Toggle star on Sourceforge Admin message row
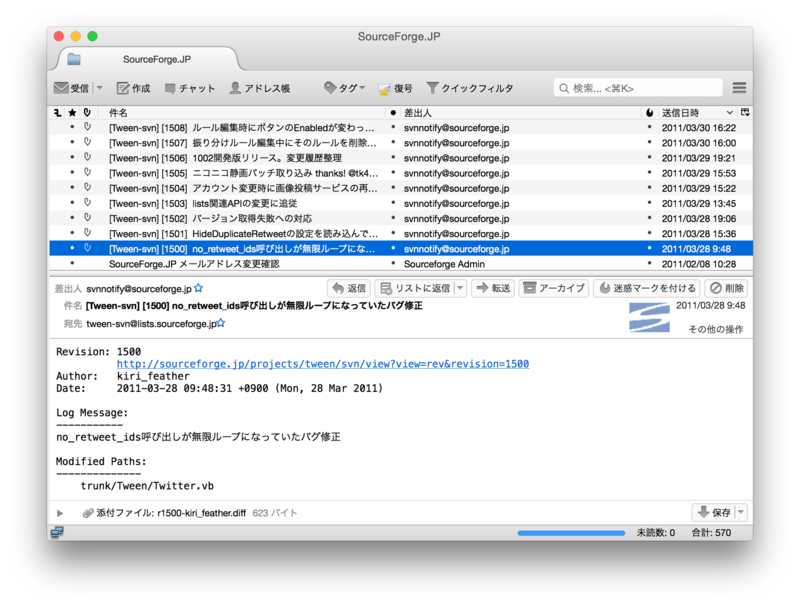The height and width of the screenshot is (608, 800). click(x=72, y=263)
